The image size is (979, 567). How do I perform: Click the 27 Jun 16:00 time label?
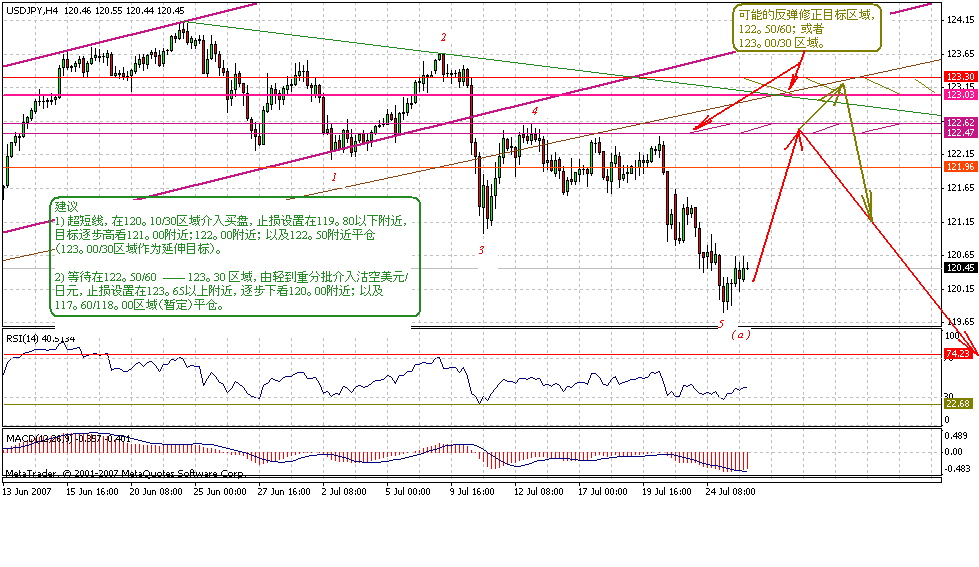pos(284,491)
